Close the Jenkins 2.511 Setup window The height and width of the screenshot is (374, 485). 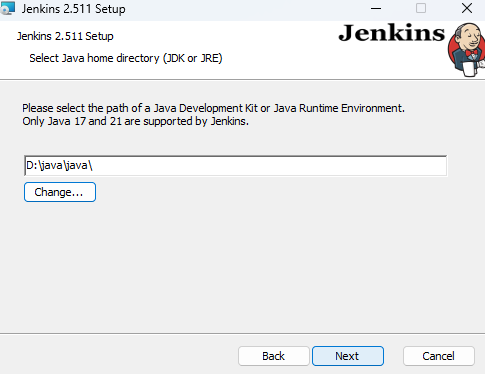click(467, 8)
